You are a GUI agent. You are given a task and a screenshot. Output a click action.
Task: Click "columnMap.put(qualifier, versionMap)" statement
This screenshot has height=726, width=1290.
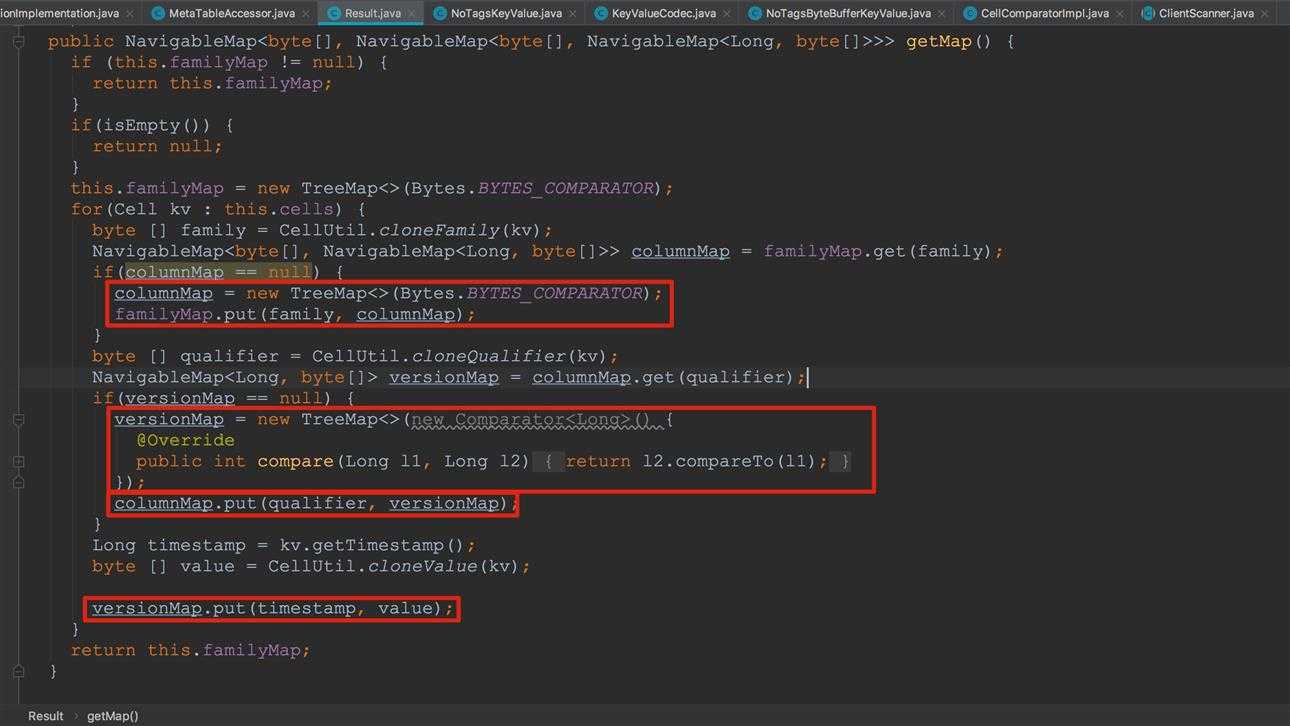coord(315,504)
